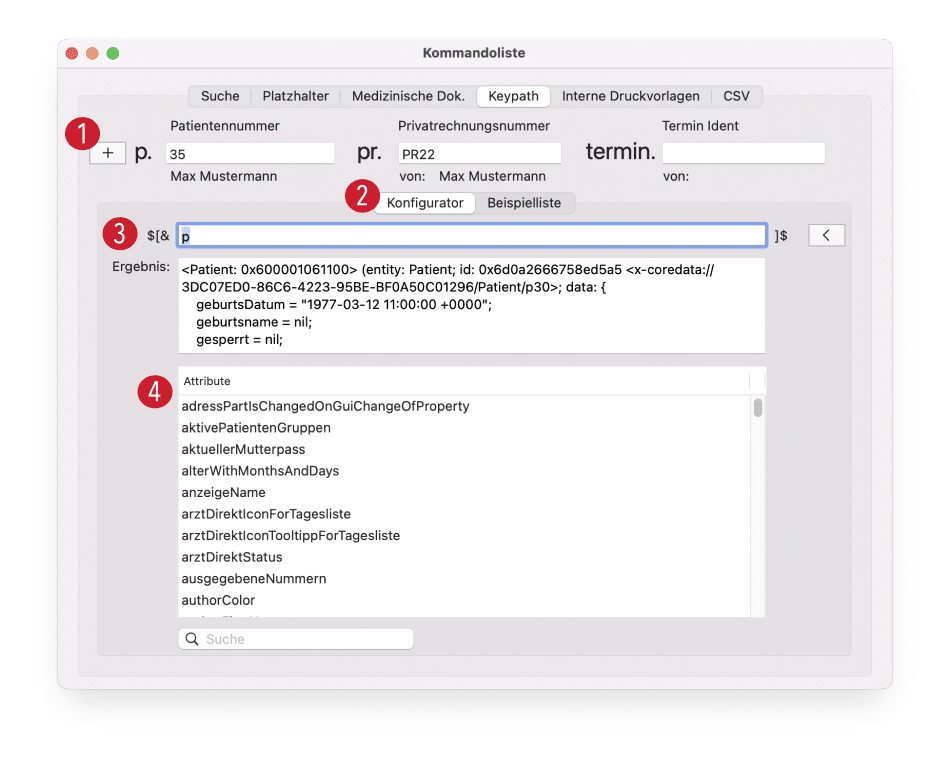The width and height of the screenshot is (950, 765).
Task: Minimize the window using the yellow button
Action: pos(92,53)
